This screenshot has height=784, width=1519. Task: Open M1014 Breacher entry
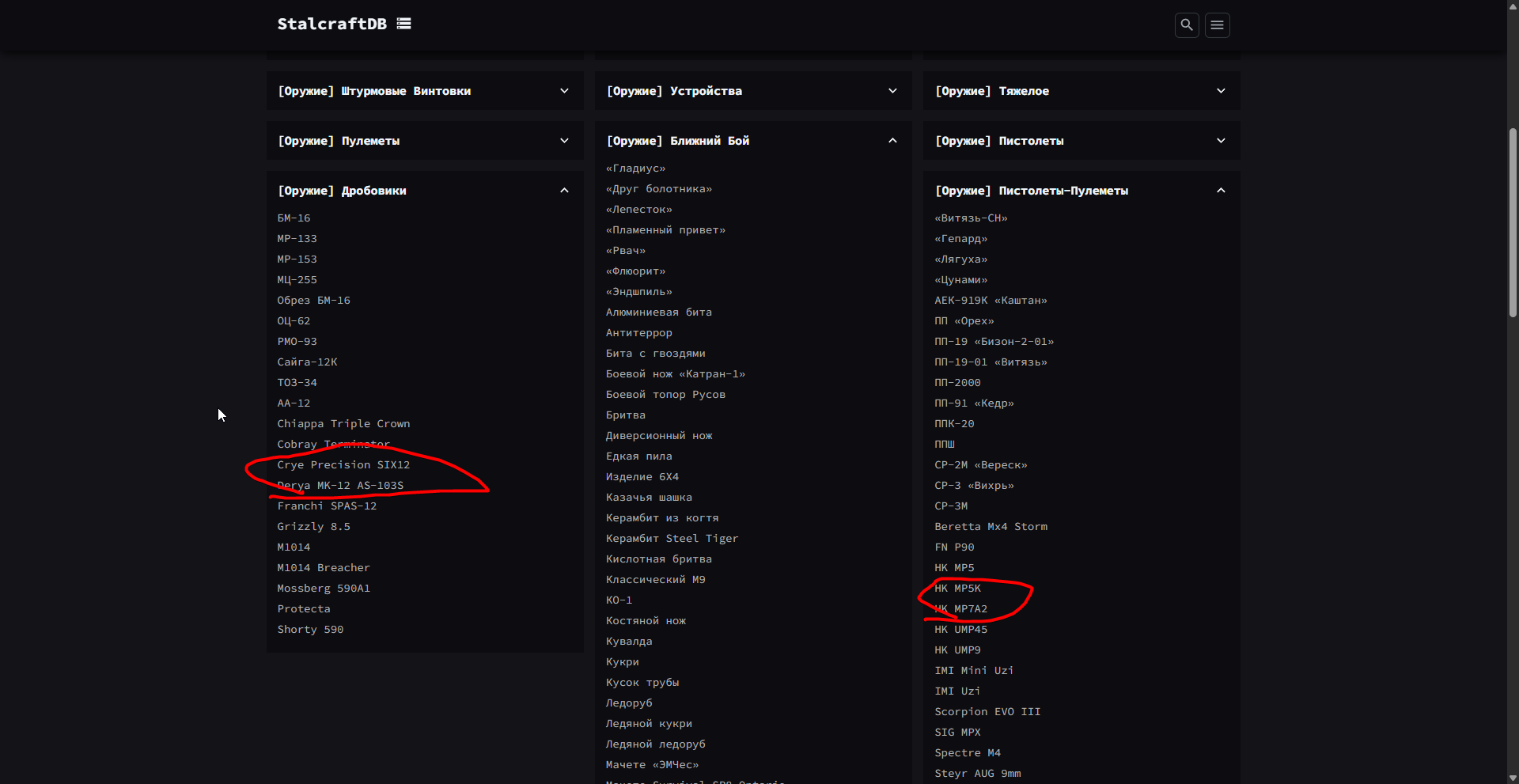(x=324, y=567)
